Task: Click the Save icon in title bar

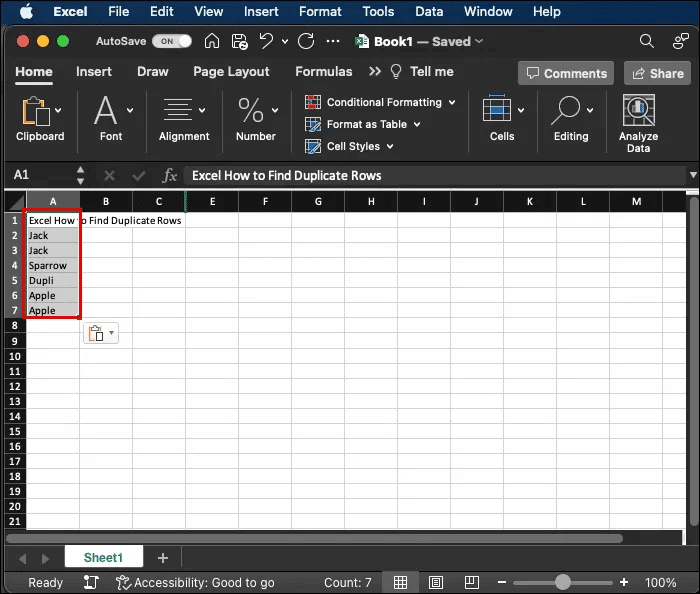Action: [239, 42]
